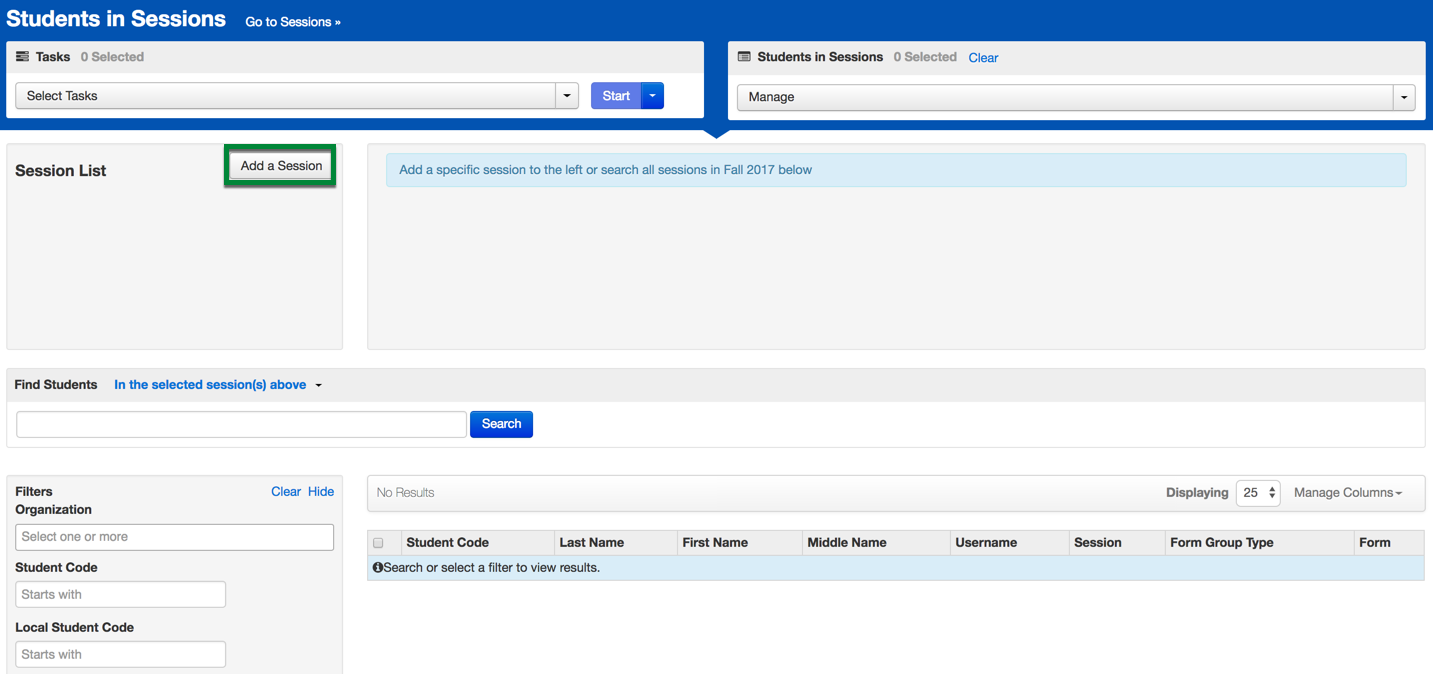This screenshot has width=1433, height=674.
Task: Expand the Start button dropdown arrow
Action: (653, 96)
